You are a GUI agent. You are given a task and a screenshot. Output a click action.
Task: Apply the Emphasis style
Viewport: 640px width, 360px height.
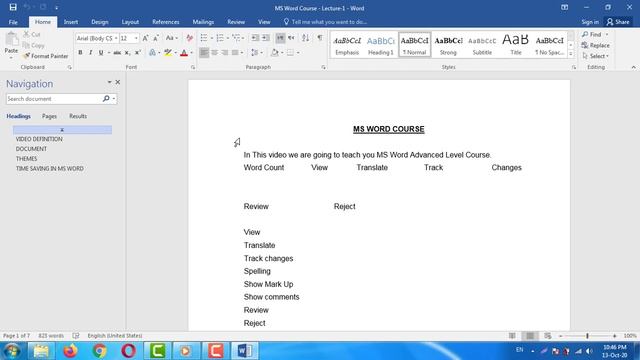click(x=347, y=45)
